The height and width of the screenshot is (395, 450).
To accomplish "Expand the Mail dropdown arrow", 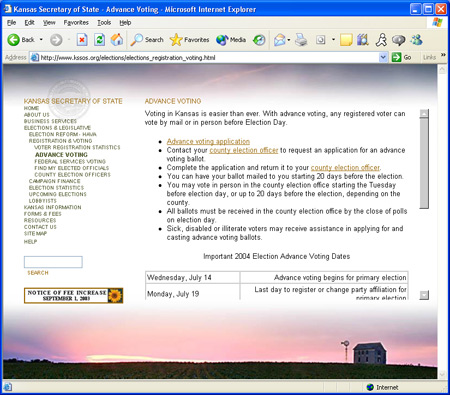I will [289, 40].
